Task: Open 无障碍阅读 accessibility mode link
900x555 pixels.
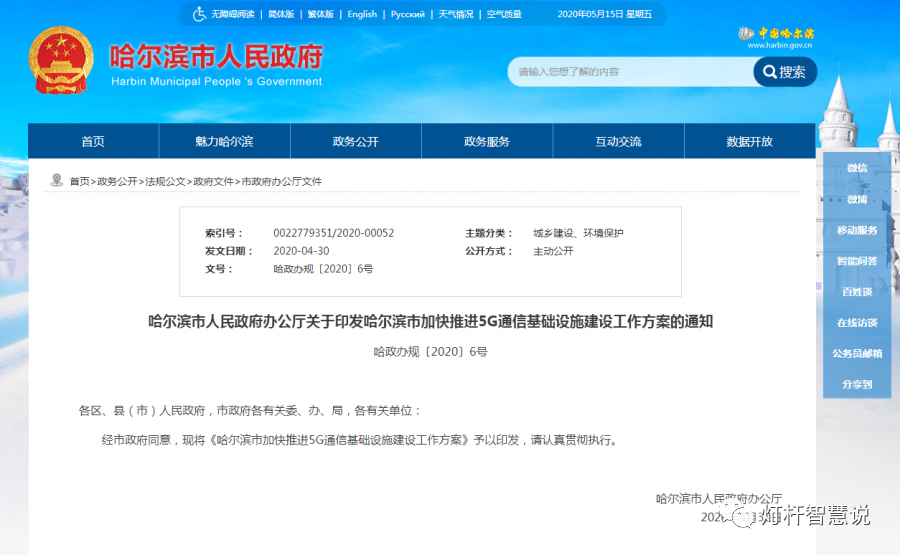Action: (232, 14)
